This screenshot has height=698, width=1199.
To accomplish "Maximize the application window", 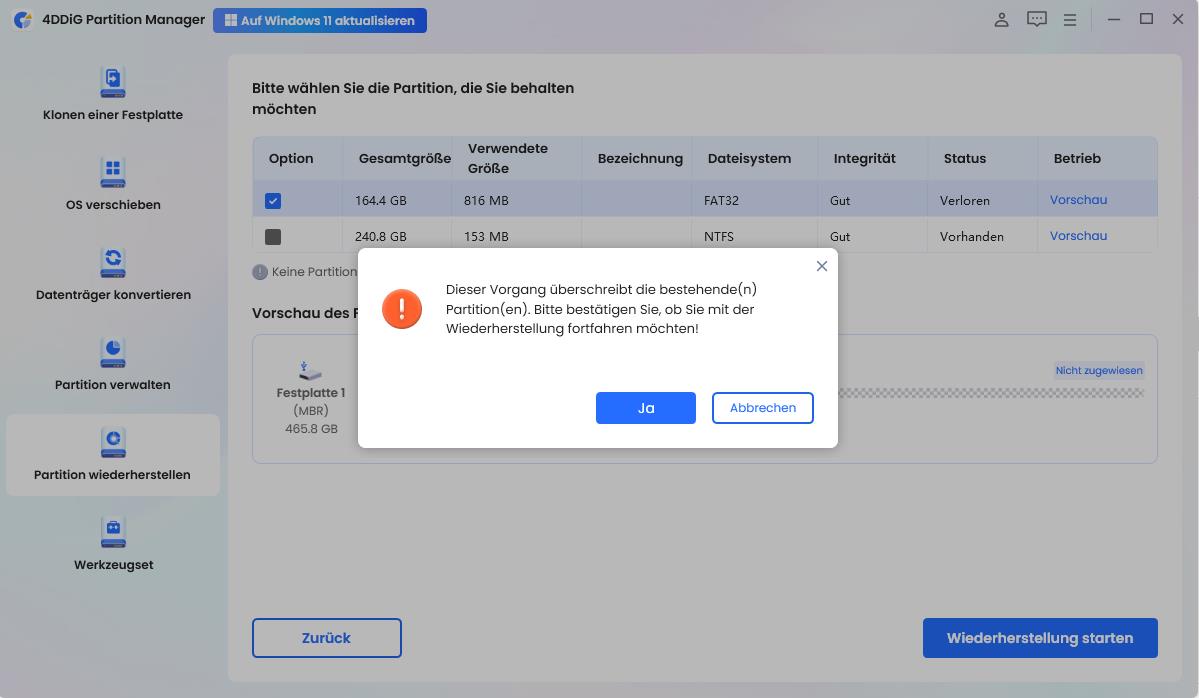I will pos(1146,19).
